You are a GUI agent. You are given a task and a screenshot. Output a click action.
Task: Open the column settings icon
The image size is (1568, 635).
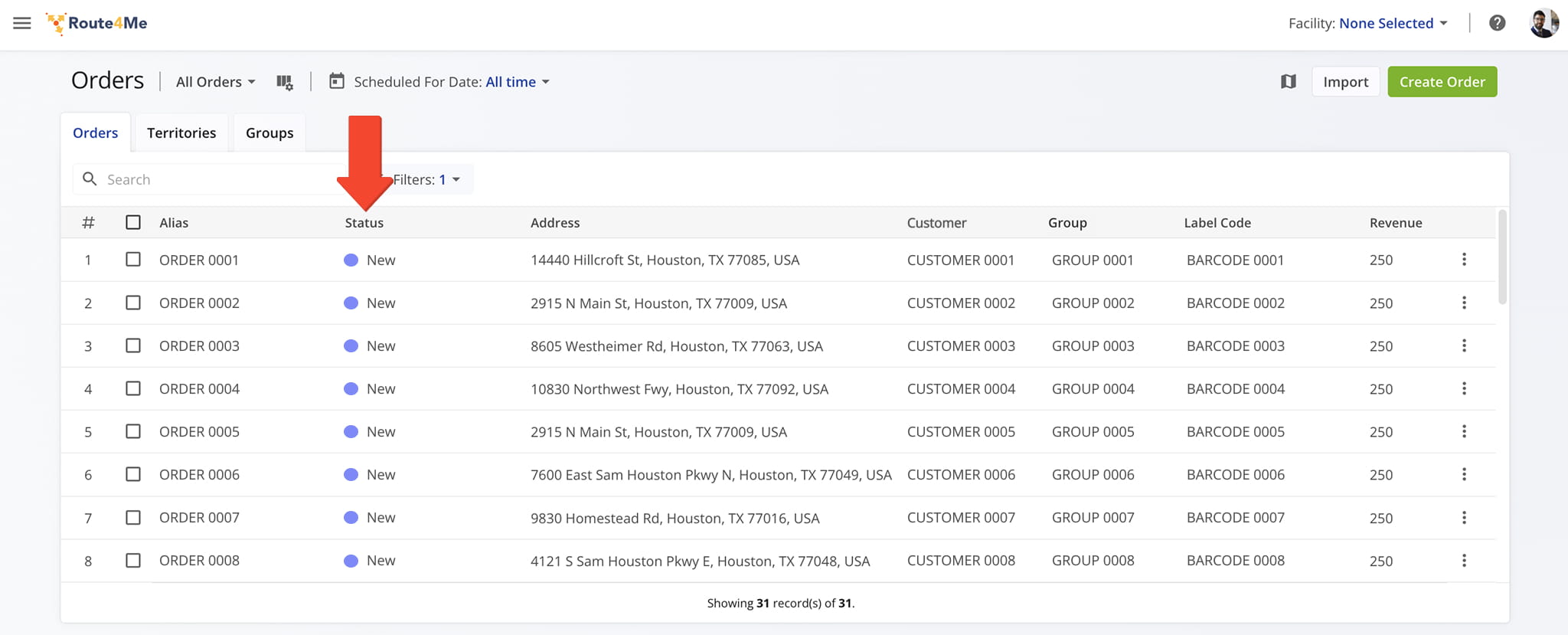(285, 82)
